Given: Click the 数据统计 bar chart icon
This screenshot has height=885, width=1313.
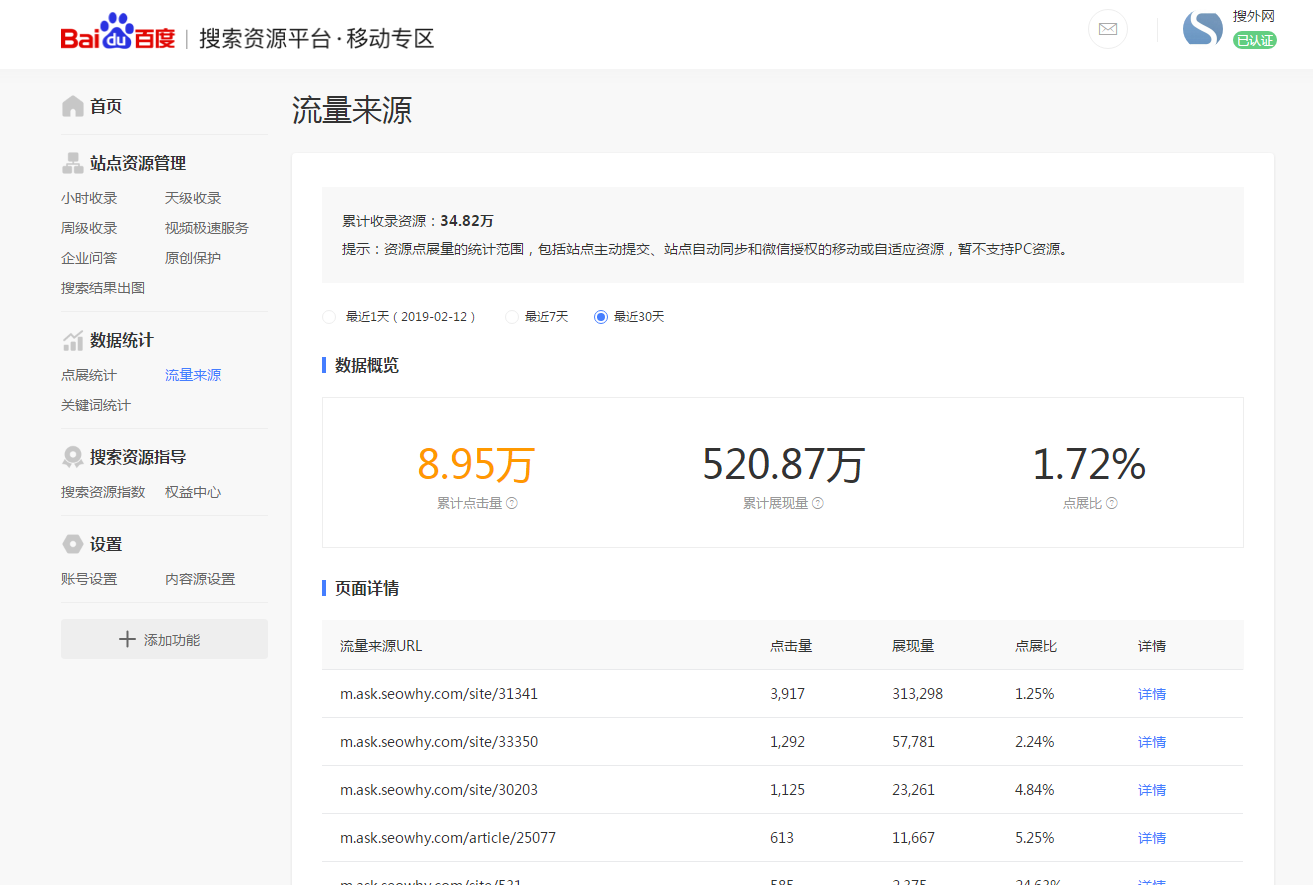Looking at the screenshot, I should coord(73,339).
